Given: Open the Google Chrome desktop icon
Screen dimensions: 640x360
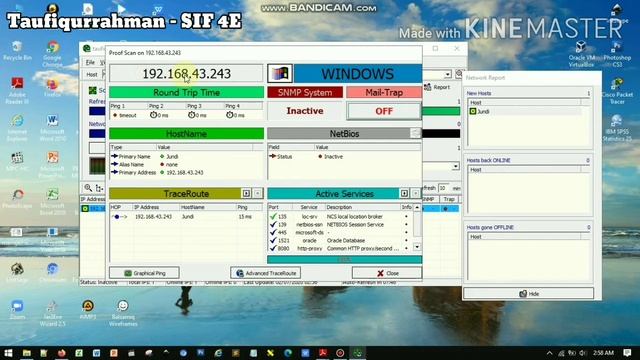Looking at the screenshot, I should pyautogui.click(x=52, y=53).
